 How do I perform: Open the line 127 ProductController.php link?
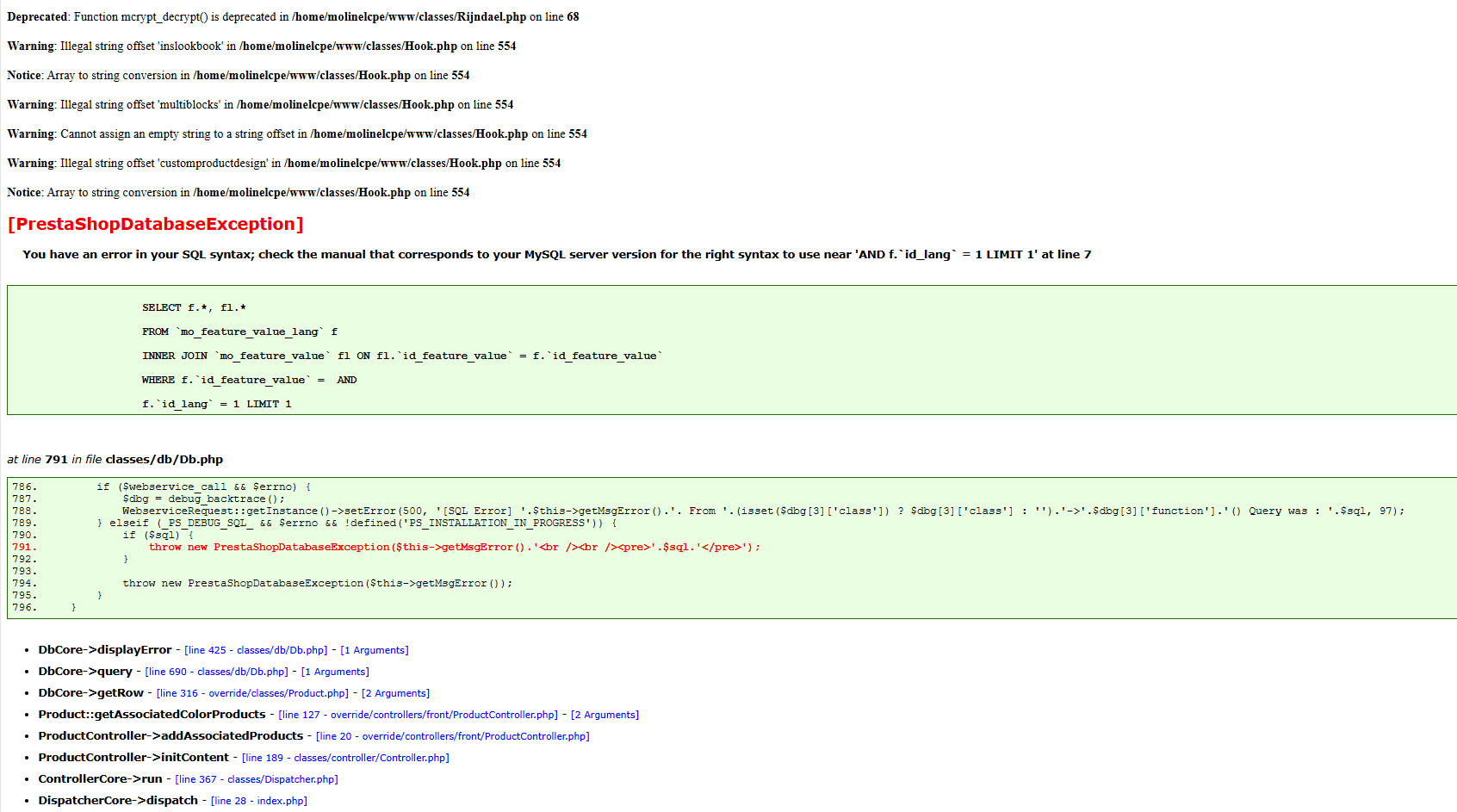[x=418, y=715]
